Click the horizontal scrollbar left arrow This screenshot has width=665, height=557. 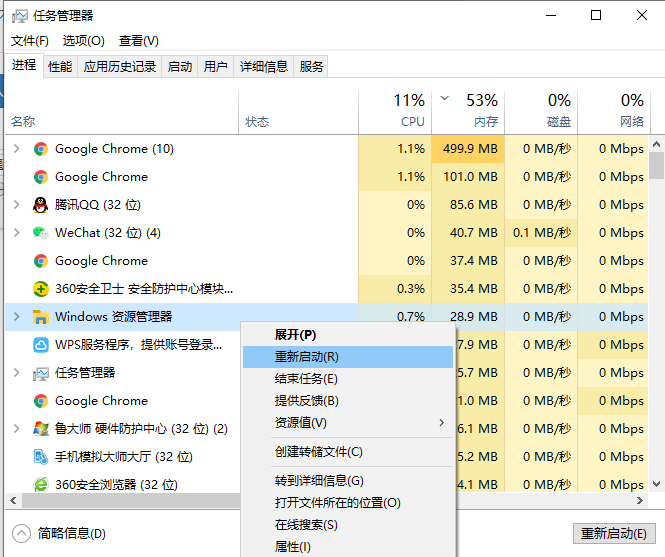coord(13,501)
